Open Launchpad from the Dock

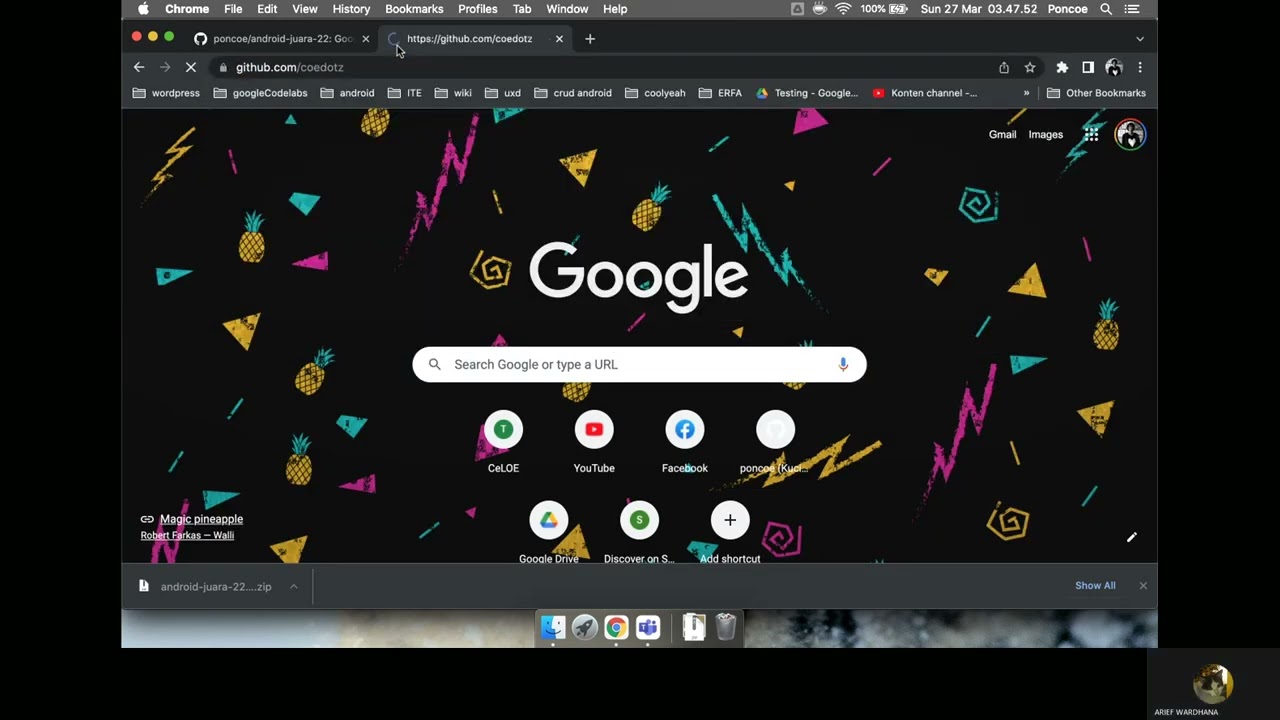585,627
